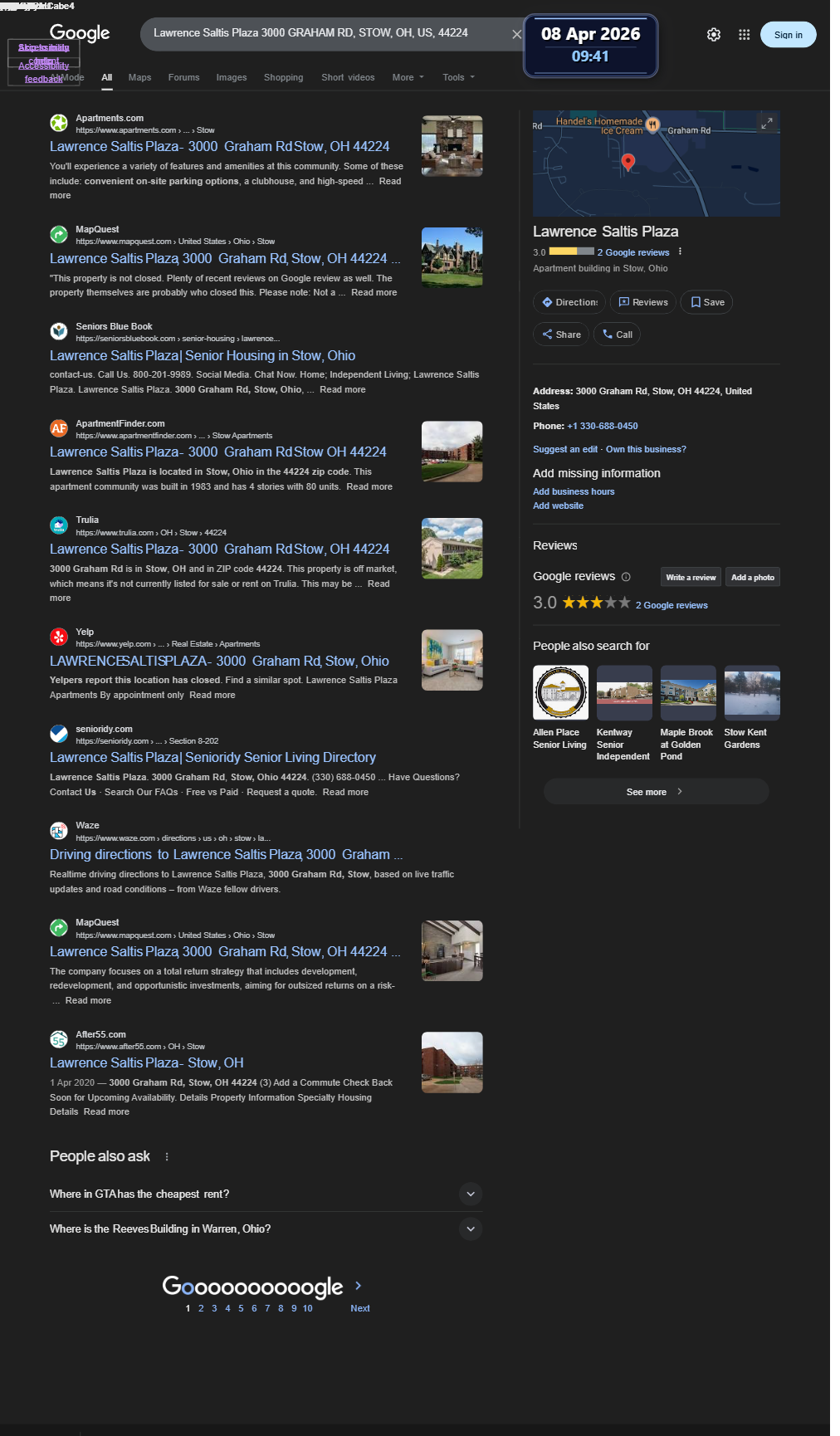Click Own this business? link
This screenshot has width=840, height=1436.
[x=646, y=449]
